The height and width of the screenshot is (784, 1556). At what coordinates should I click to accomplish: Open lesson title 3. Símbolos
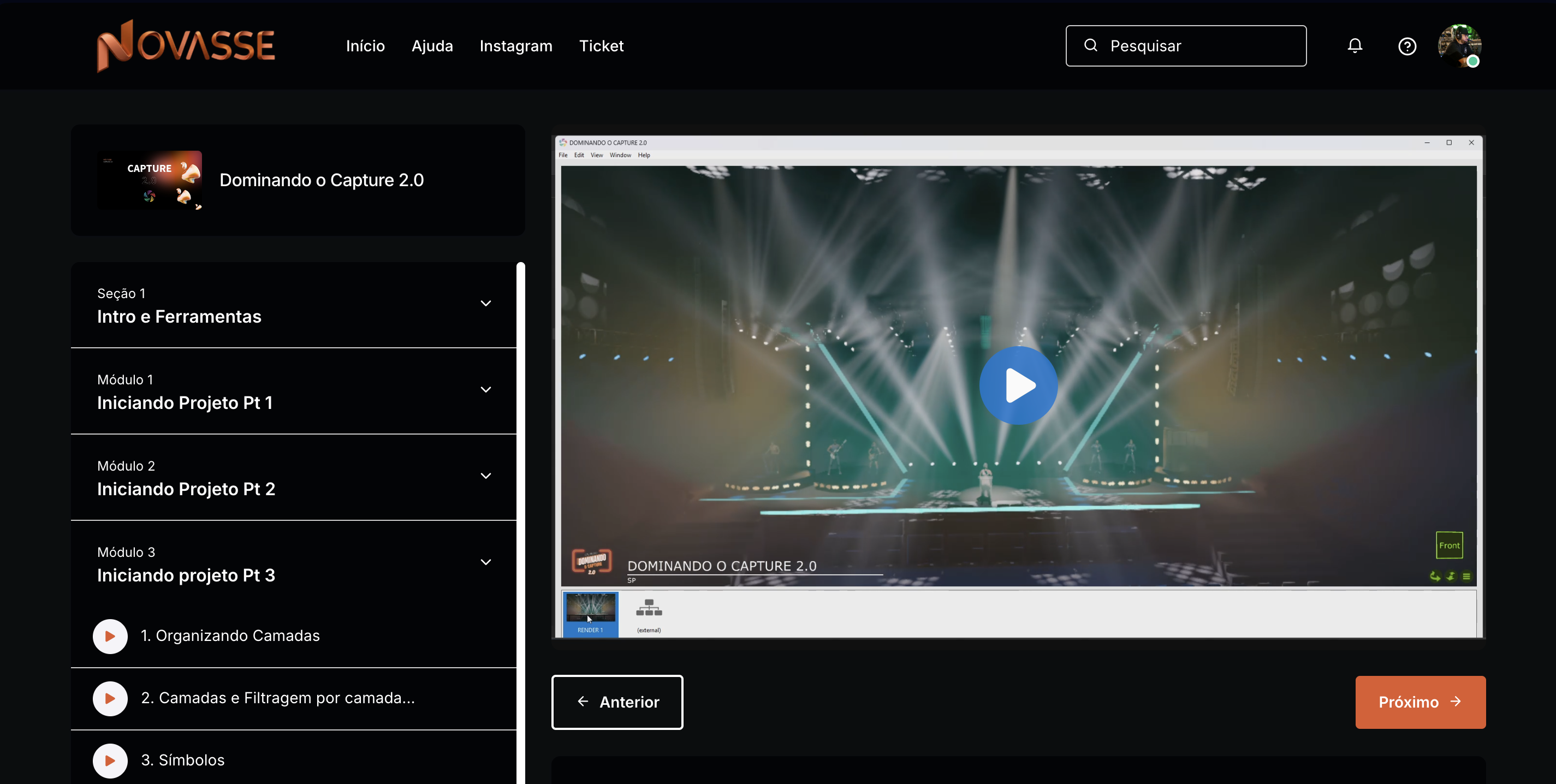[x=182, y=761]
